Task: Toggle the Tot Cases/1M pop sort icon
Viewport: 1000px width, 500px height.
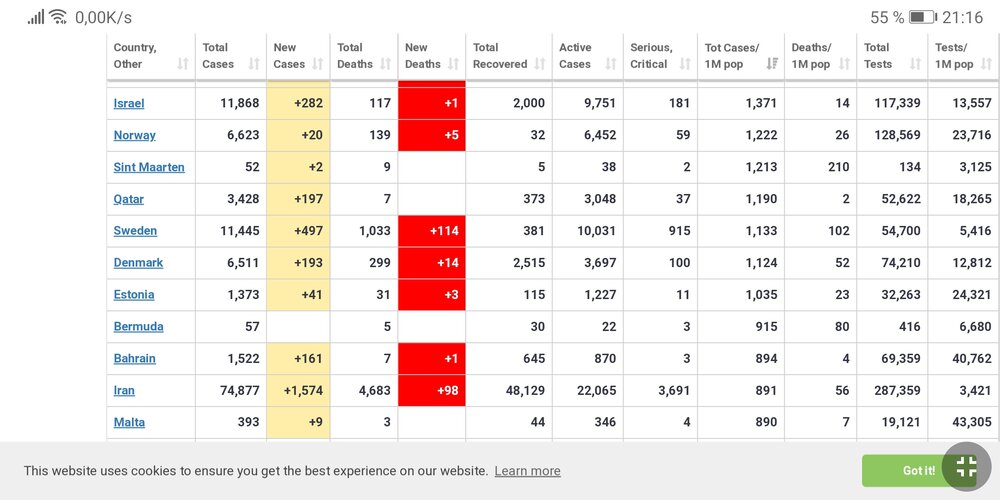Action: click(x=772, y=64)
